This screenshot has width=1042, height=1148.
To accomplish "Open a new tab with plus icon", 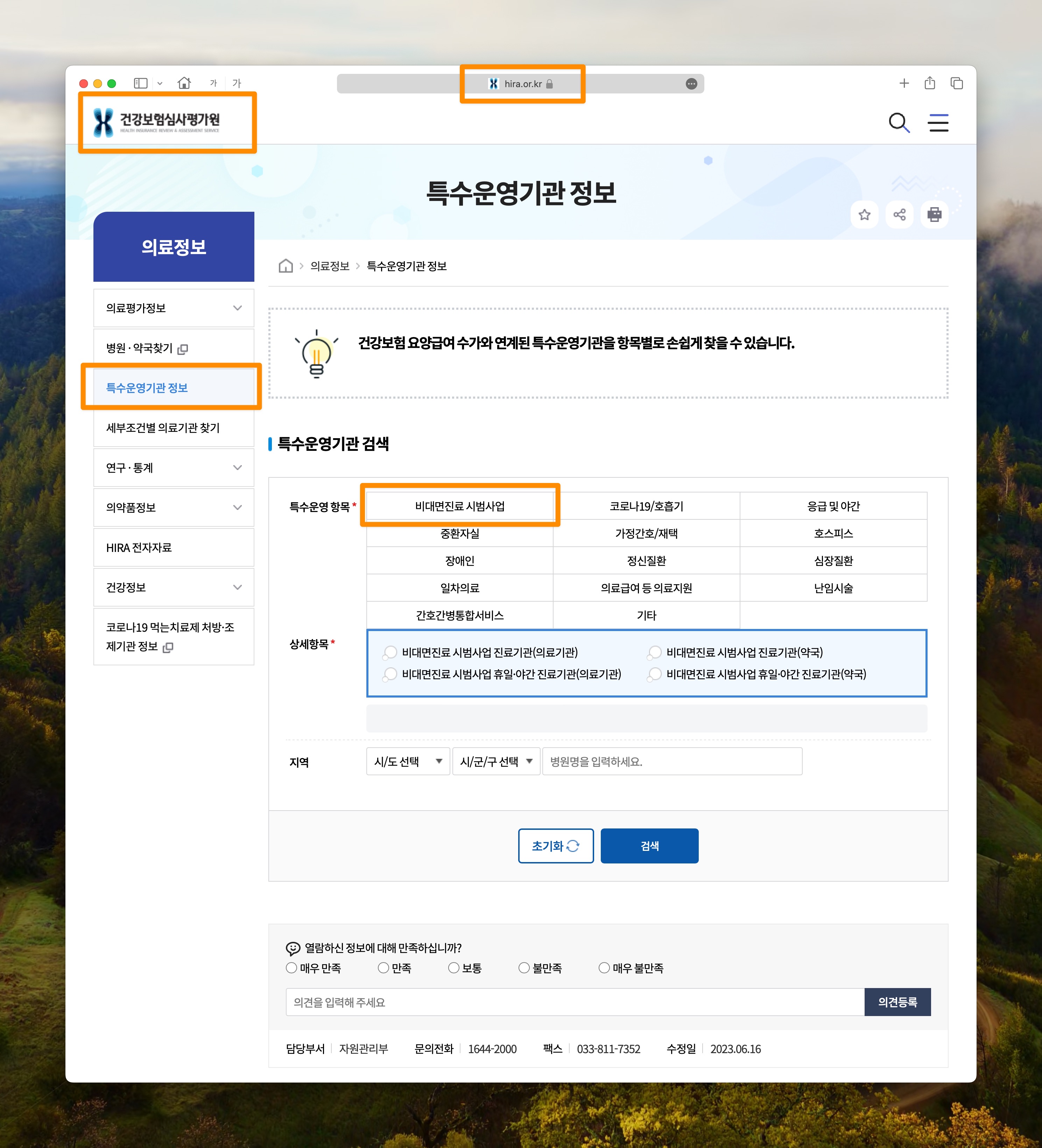I will pyautogui.click(x=904, y=83).
